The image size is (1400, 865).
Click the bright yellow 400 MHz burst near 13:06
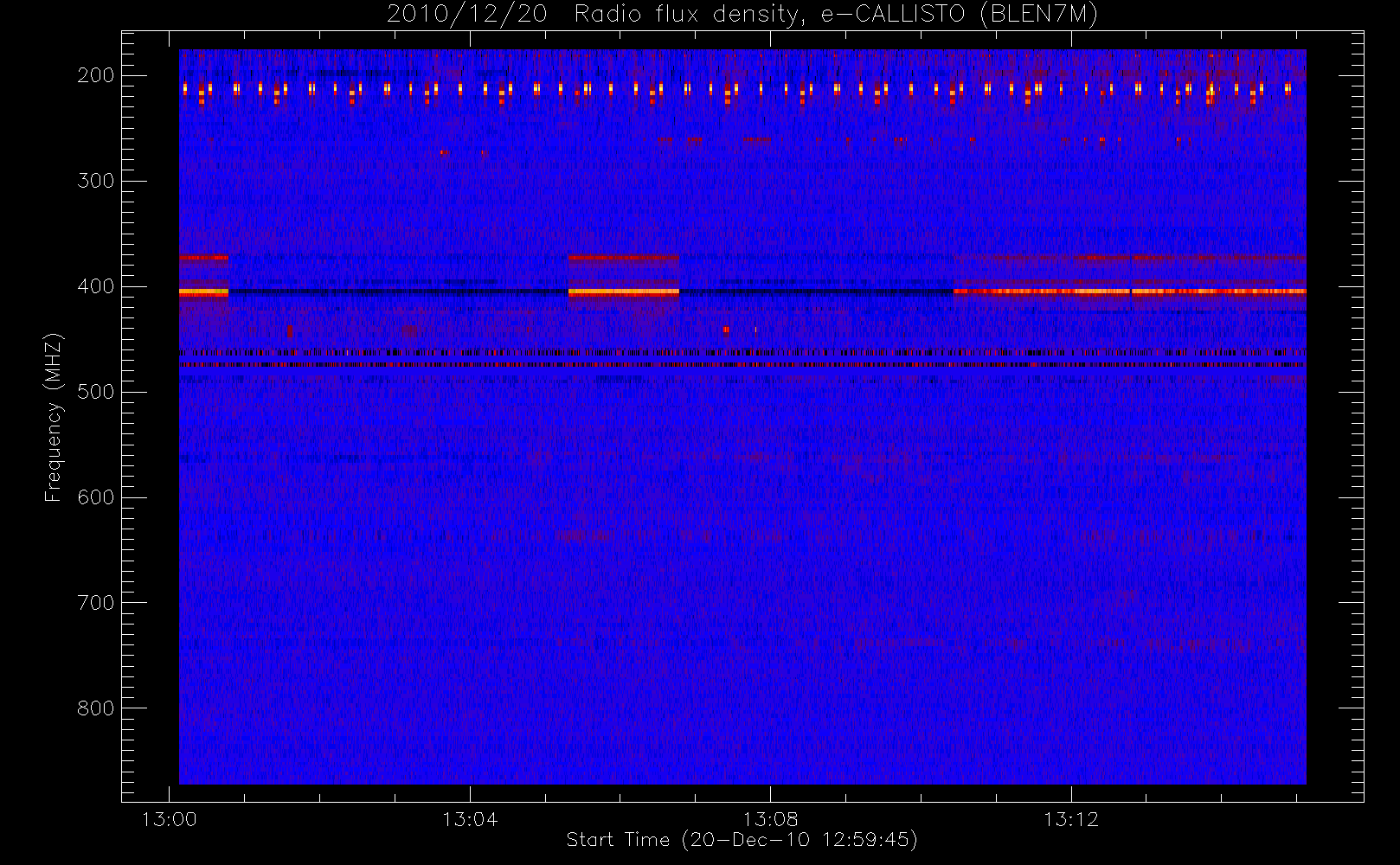point(624,292)
